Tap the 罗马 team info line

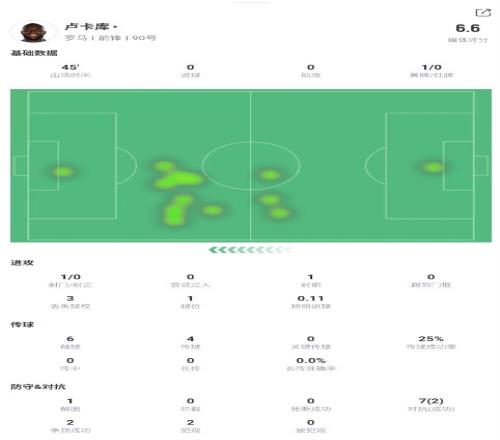(110, 38)
